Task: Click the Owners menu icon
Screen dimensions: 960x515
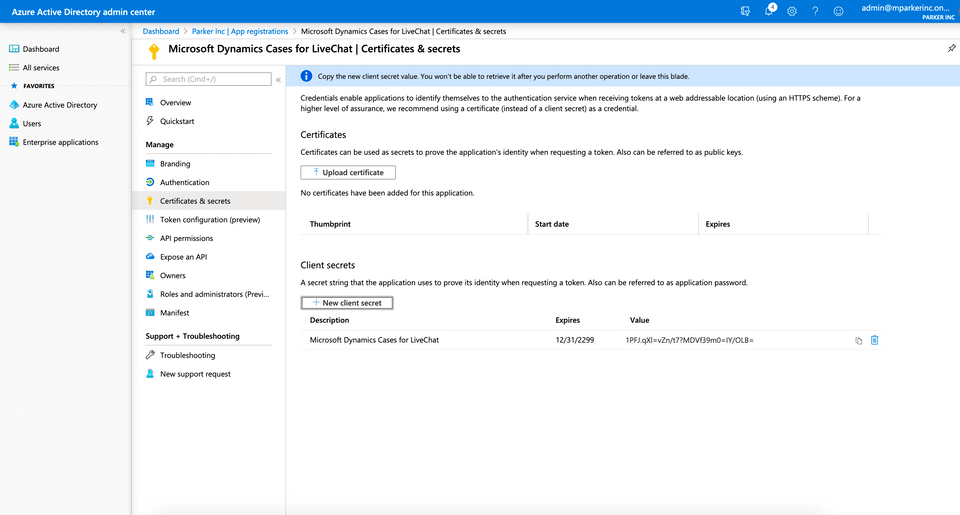Action: (x=150, y=276)
